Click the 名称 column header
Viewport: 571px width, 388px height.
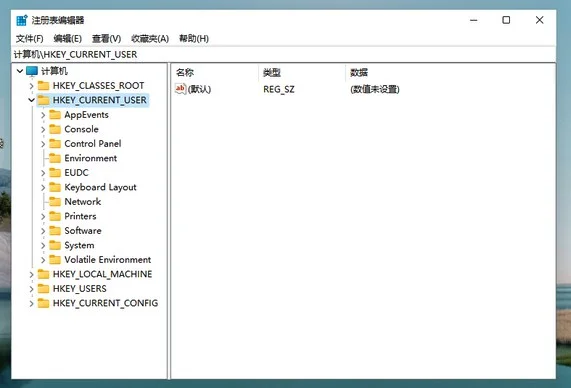[x=215, y=72]
